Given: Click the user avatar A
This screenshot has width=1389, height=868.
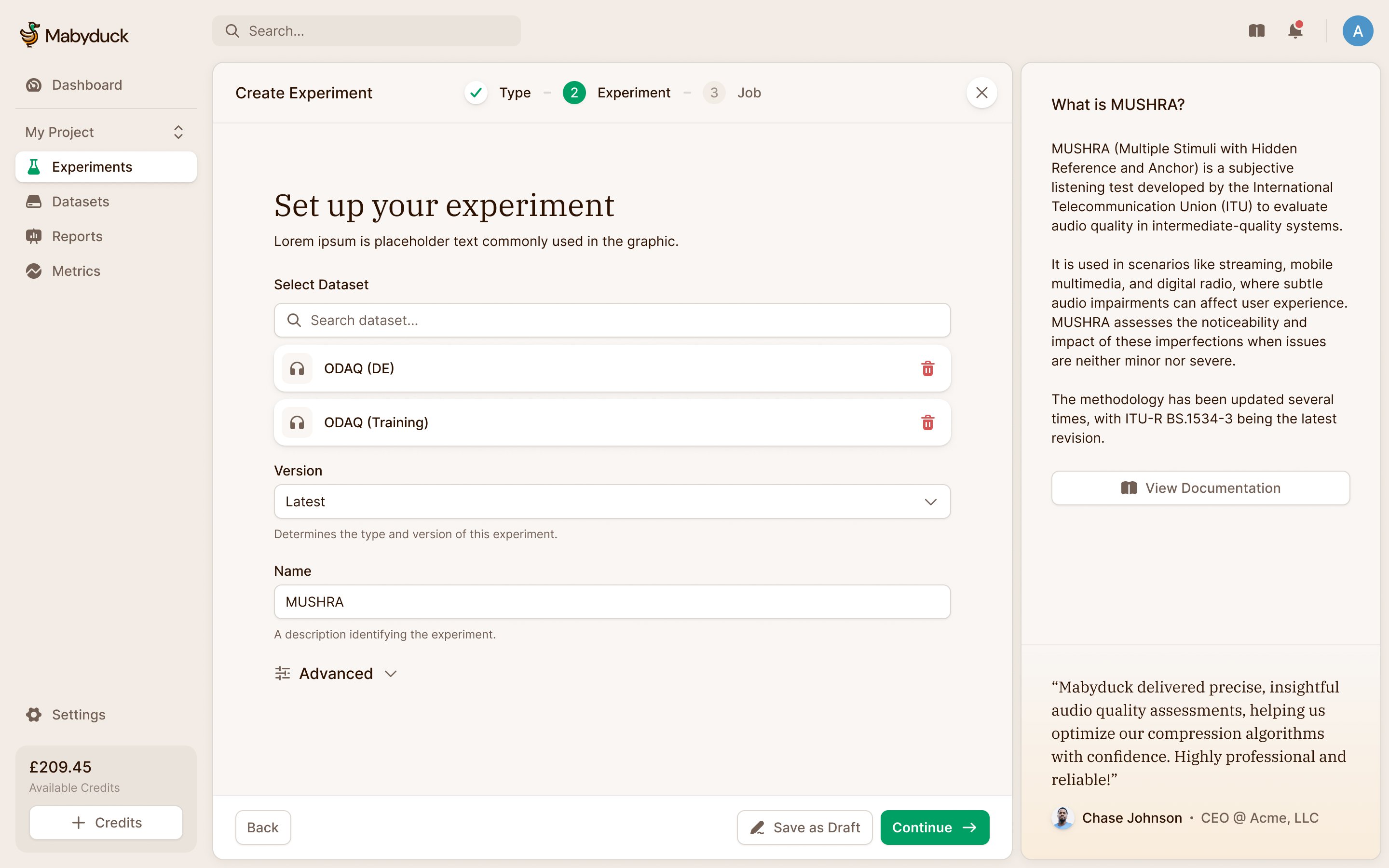Looking at the screenshot, I should point(1358,31).
